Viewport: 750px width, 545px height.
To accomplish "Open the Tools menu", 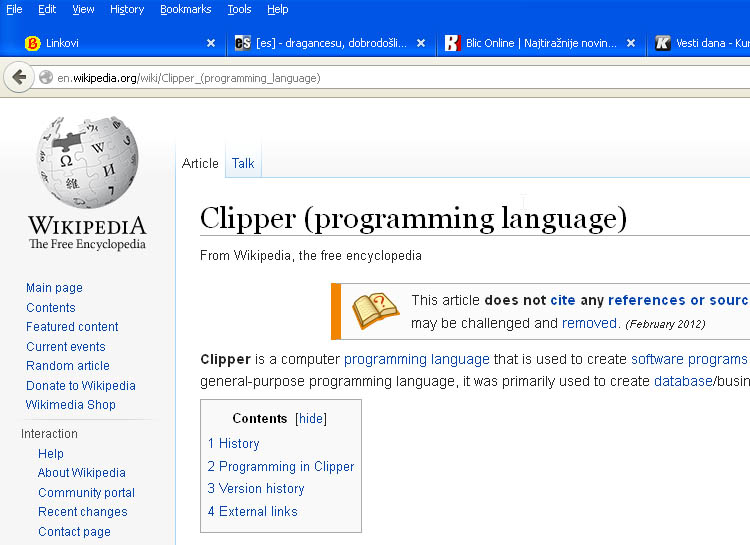I will coord(239,9).
